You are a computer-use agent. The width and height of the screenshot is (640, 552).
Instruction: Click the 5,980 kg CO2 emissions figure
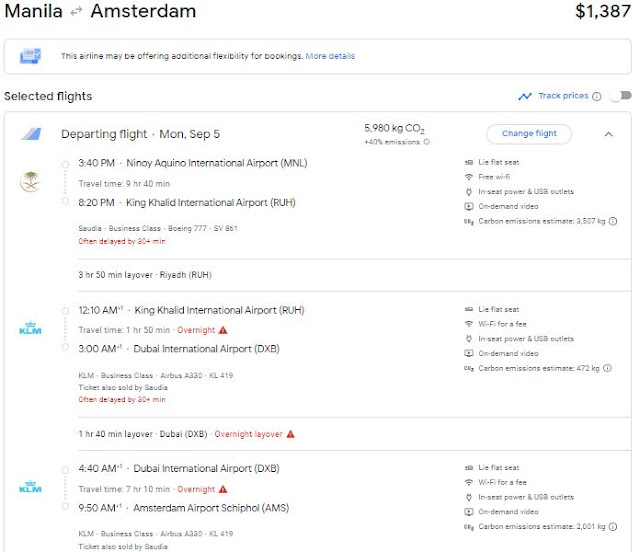395,128
